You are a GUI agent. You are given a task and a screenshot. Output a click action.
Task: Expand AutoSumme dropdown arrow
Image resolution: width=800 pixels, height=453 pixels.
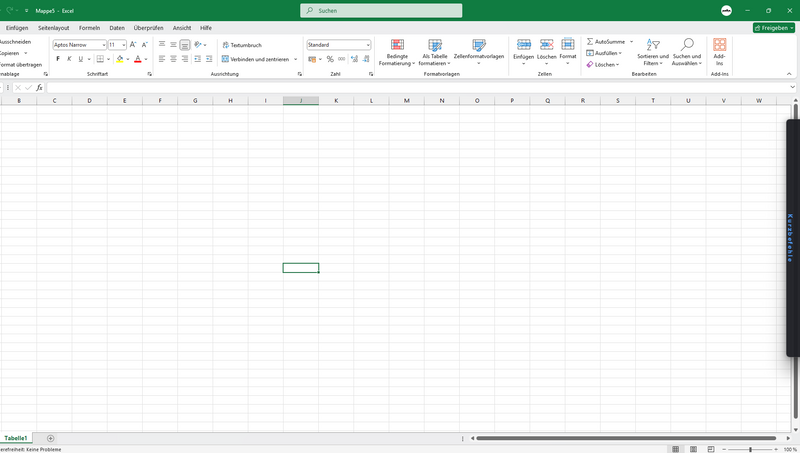[x=632, y=41]
